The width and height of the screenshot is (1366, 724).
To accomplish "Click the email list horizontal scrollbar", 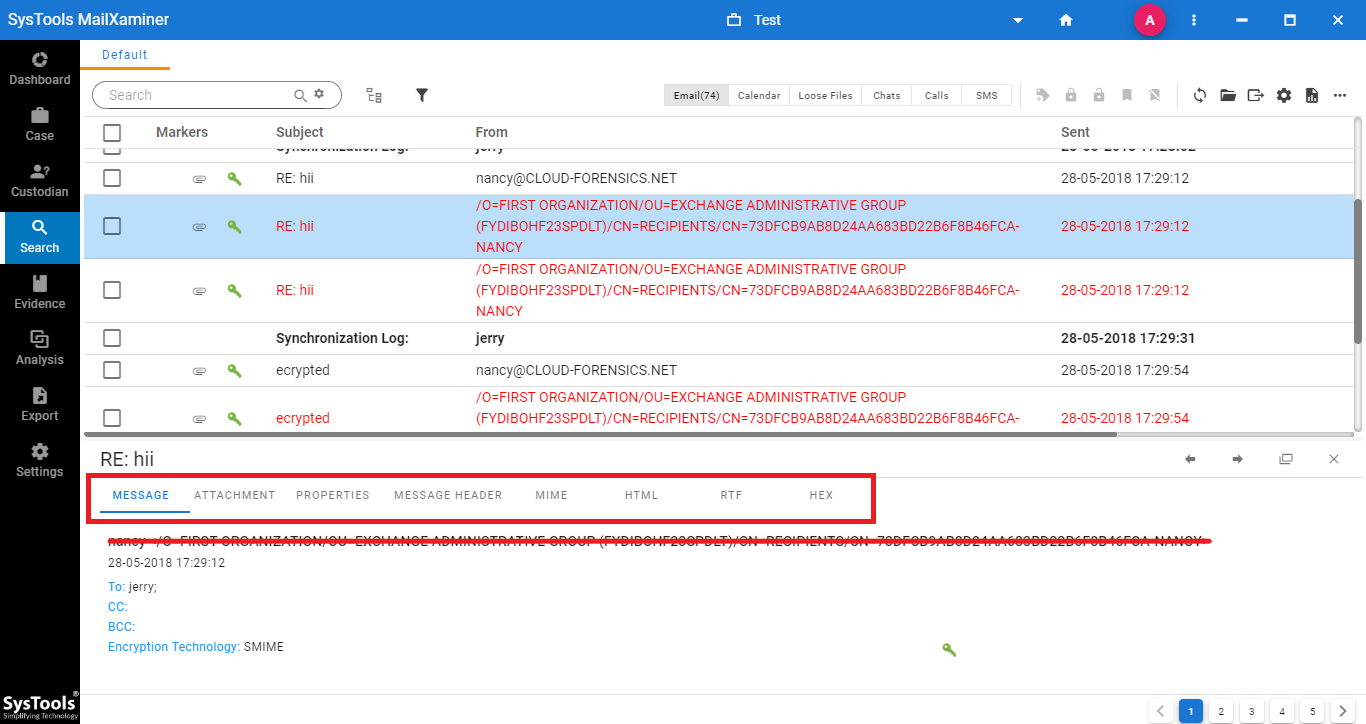I will [600, 435].
